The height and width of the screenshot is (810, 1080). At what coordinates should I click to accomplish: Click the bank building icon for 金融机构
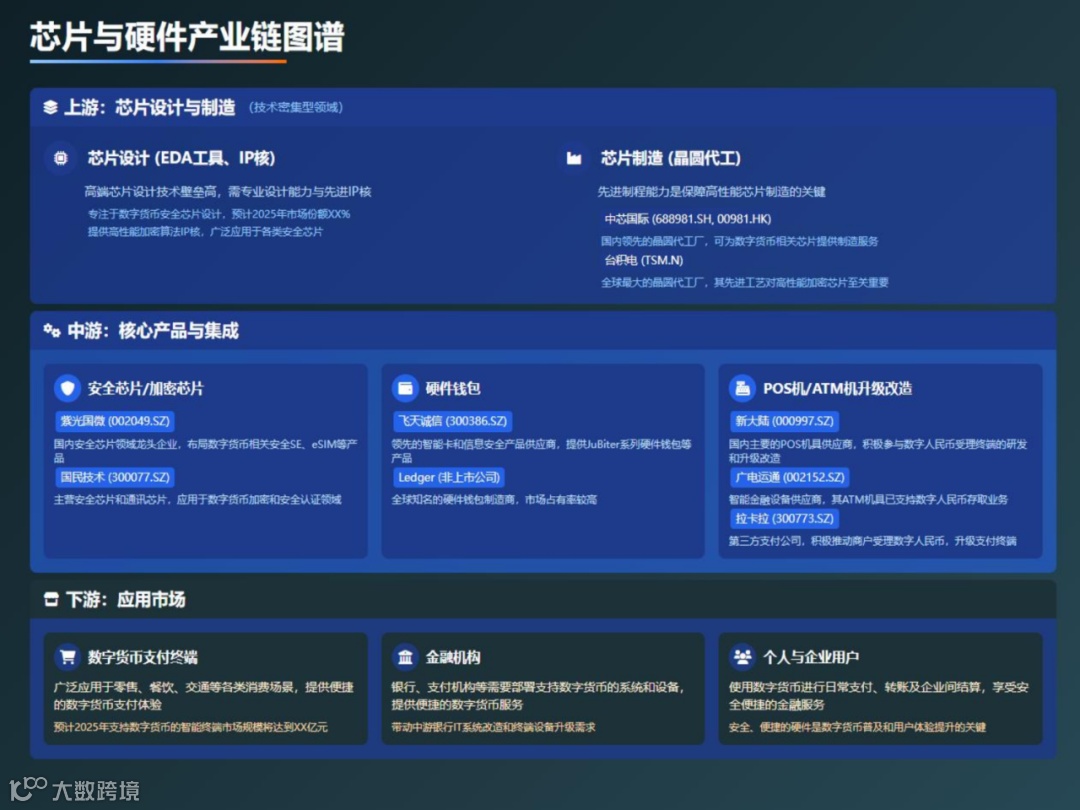pyautogui.click(x=405, y=657)
